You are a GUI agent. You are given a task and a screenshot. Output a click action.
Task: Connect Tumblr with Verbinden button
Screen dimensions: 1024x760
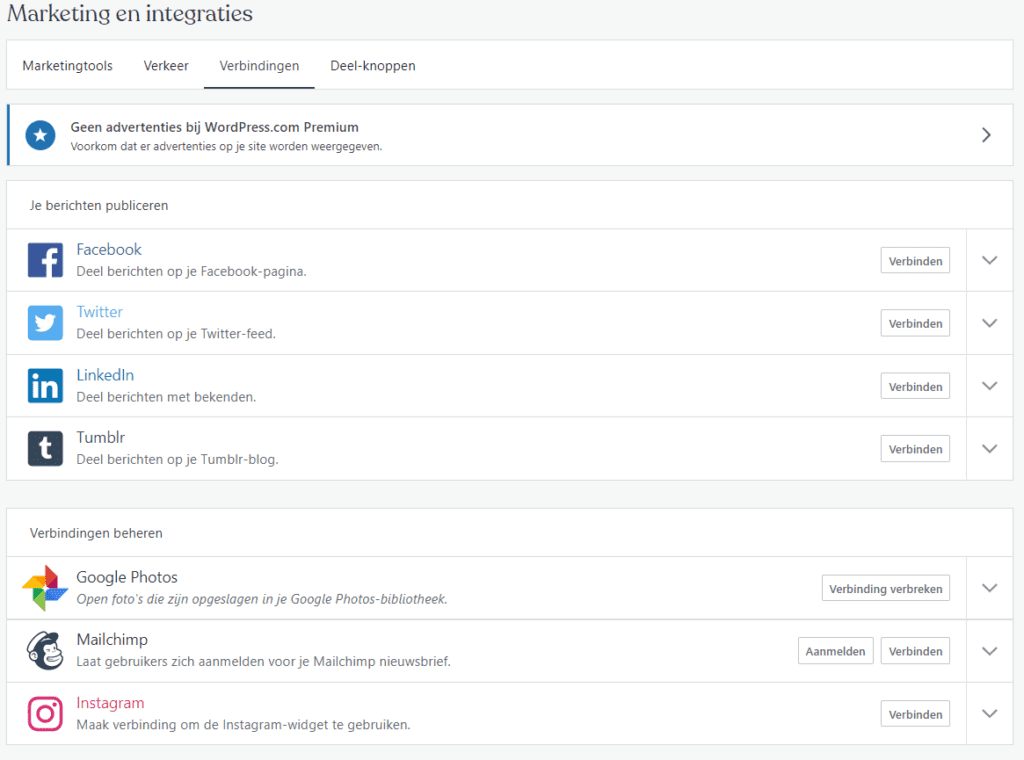tap(915, 449)
